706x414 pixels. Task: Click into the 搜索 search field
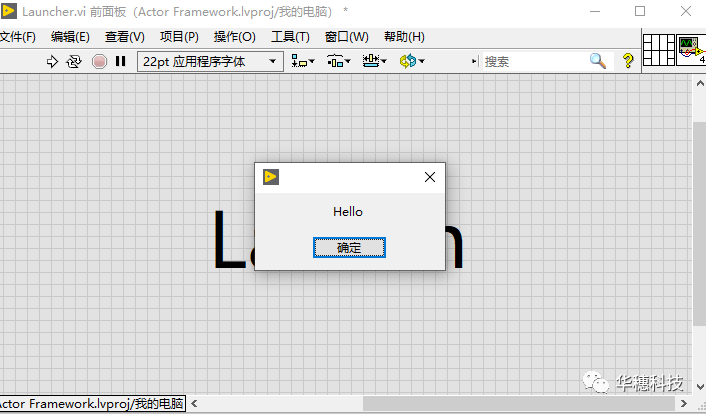coord(535,61)
